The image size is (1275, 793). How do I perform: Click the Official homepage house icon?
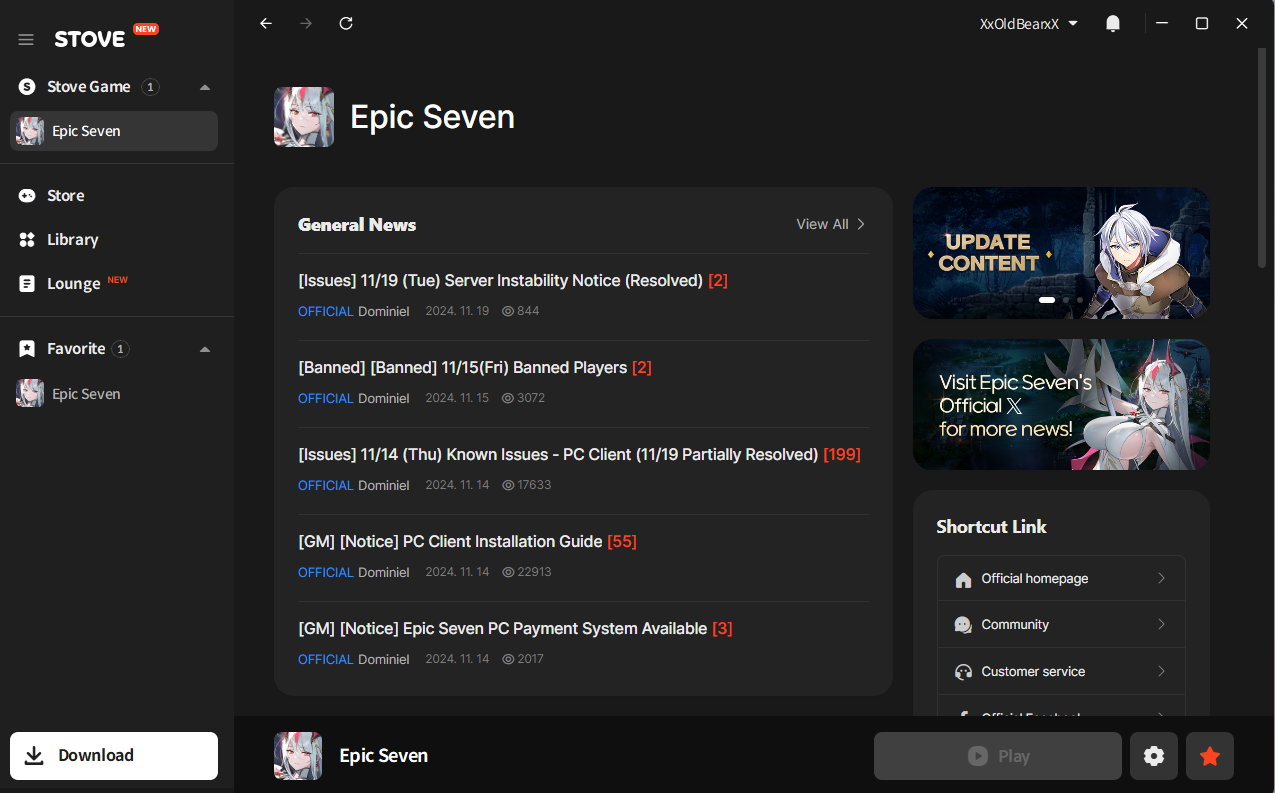point(963,580)
